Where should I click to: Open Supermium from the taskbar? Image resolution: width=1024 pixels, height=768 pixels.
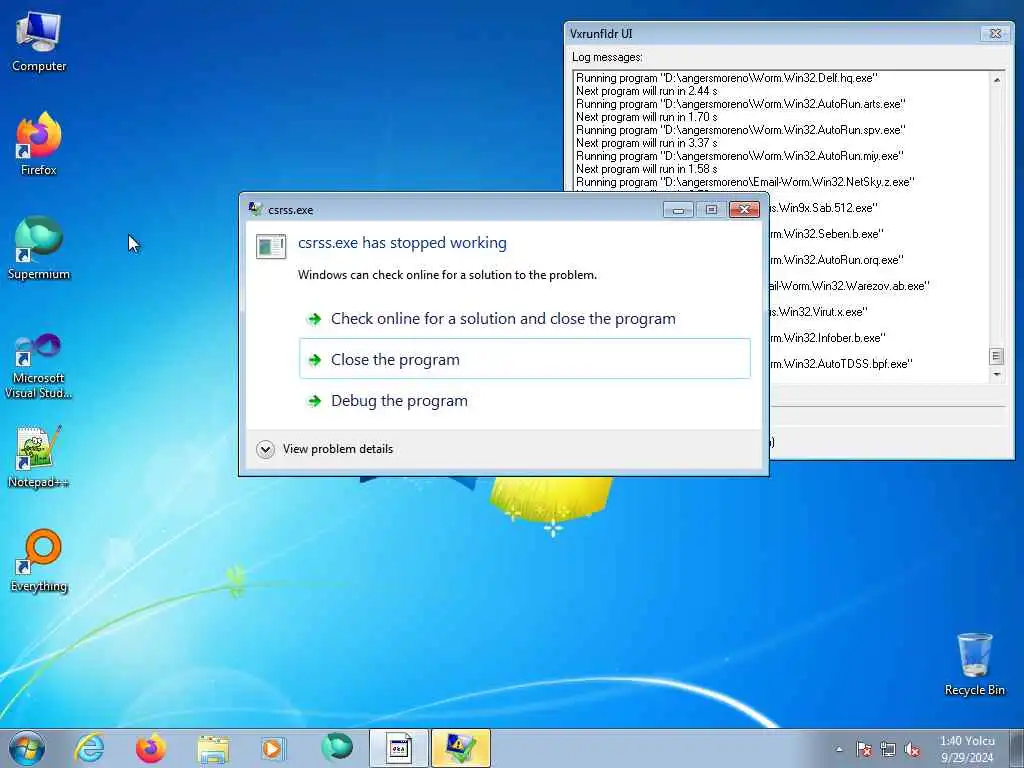coord(337,747)
